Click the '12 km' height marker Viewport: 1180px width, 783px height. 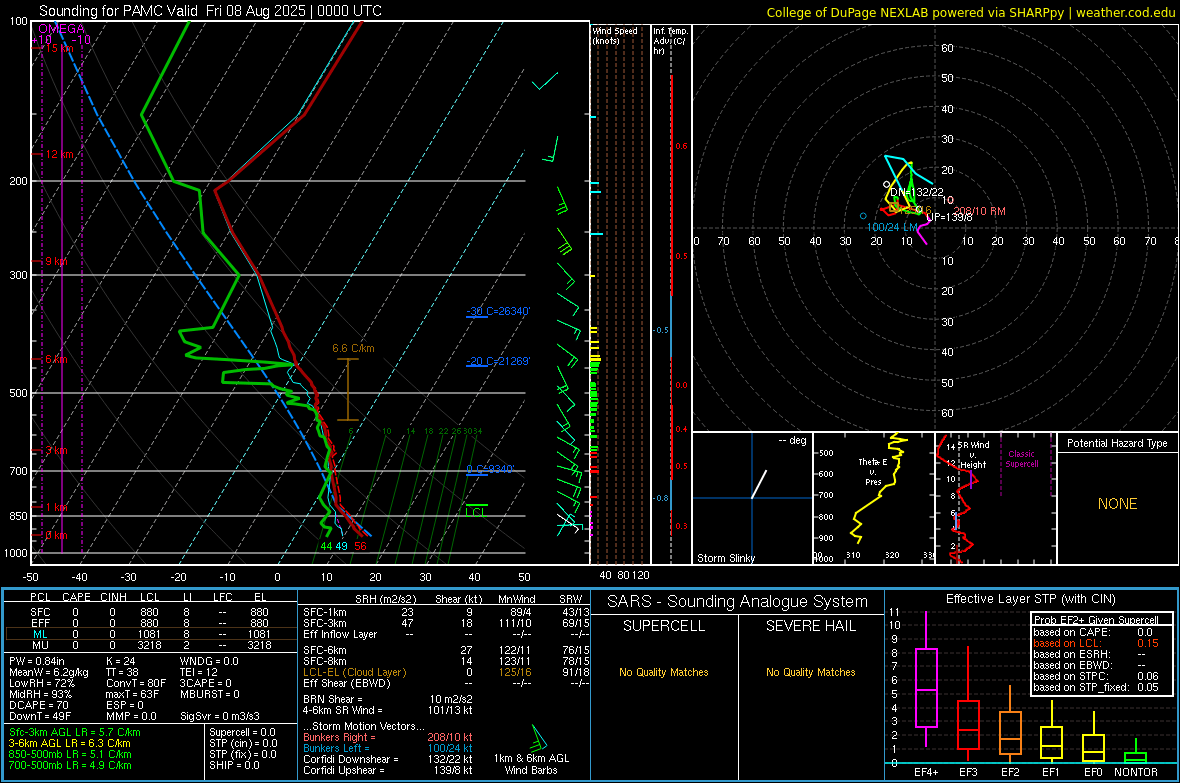tap(59, 154)
